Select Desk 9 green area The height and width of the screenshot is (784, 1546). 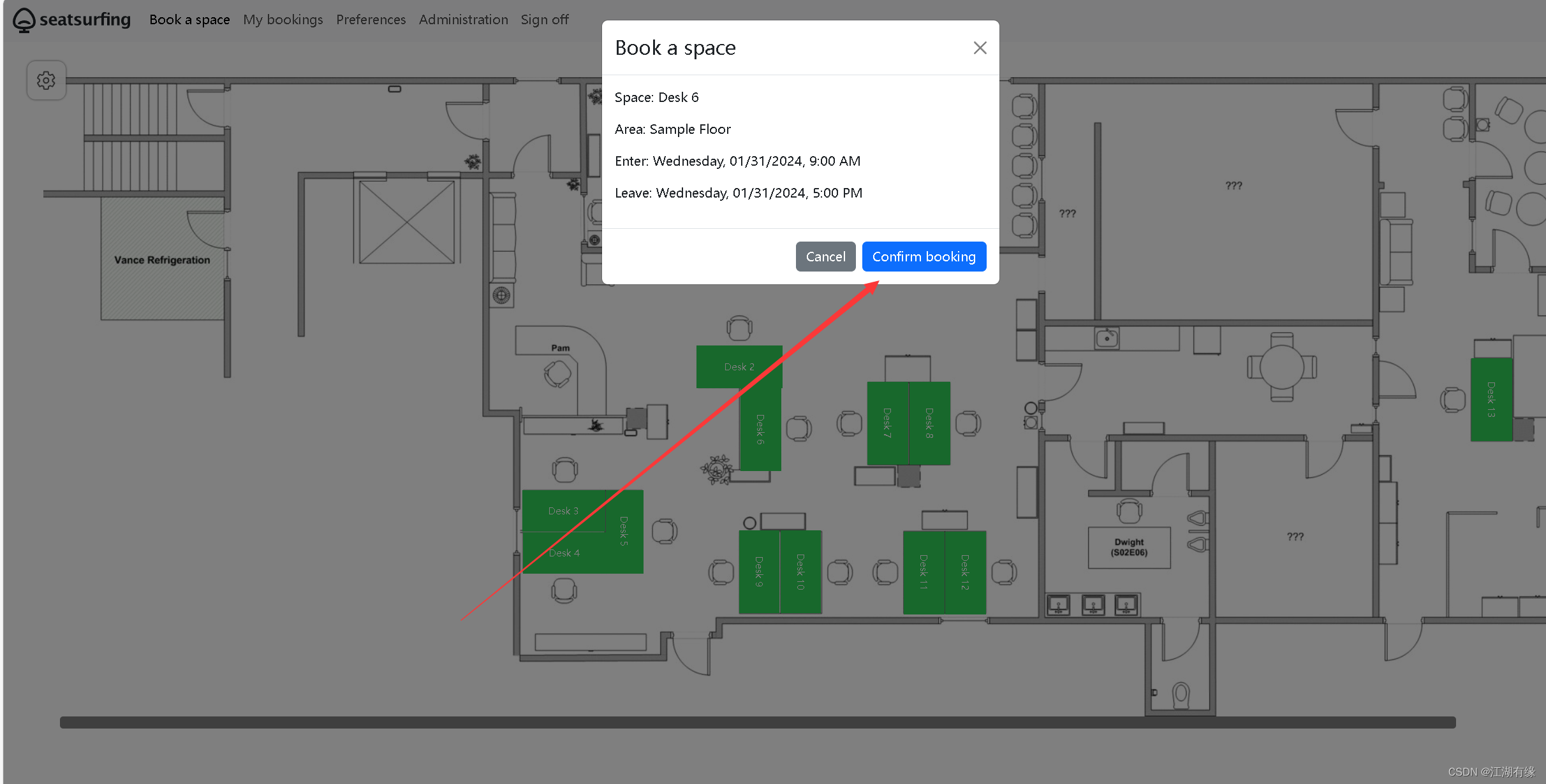(758, 571)
